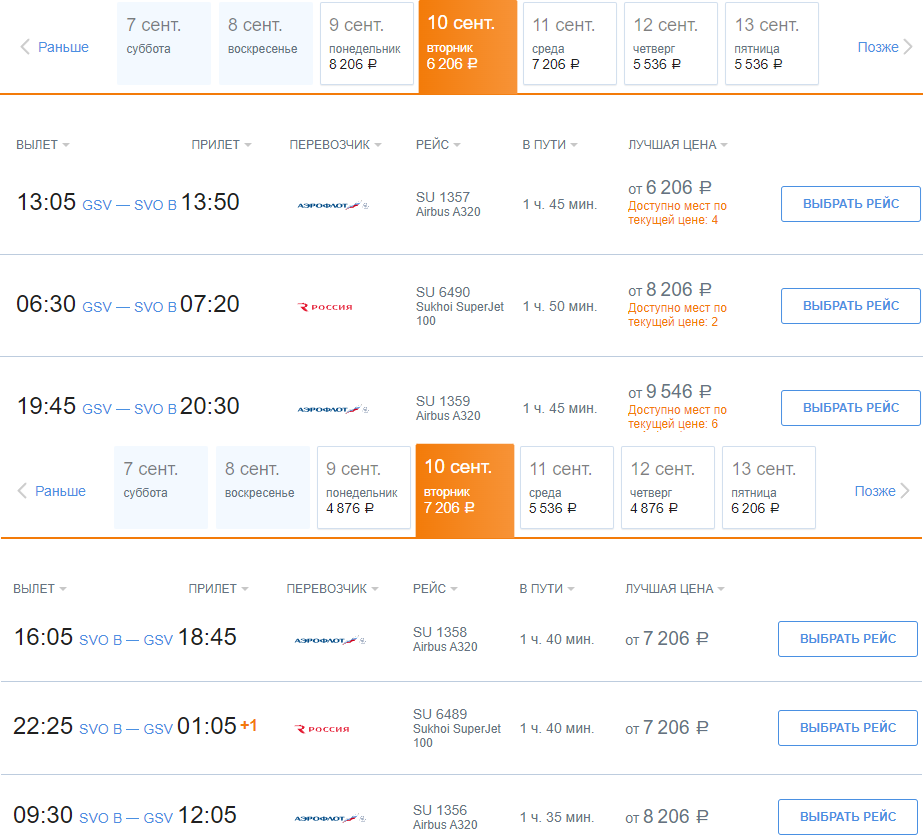Image resolution: width=923 pixels, height=839 pixels.
Task: Open route GSV — SVO B for 13:05 departure
Action: tap(130, 205)
